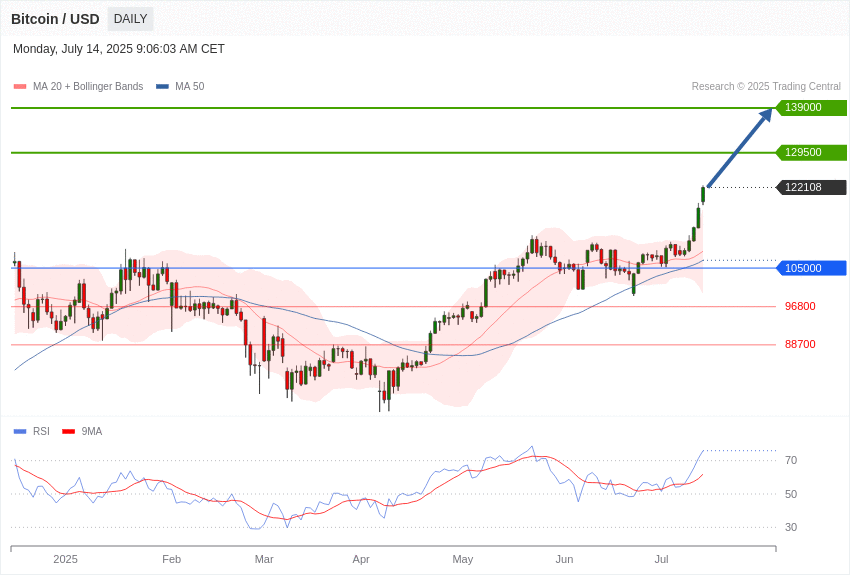Click the 'Jun' time axis label

[x=564, y=559]
